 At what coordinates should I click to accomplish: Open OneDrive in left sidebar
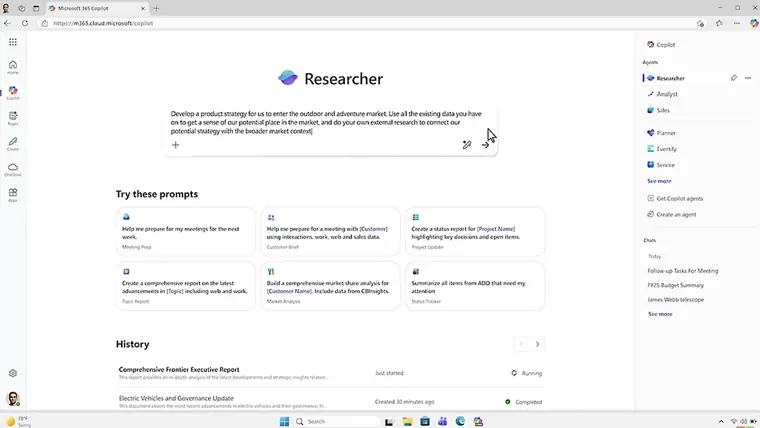click(13, 170)
